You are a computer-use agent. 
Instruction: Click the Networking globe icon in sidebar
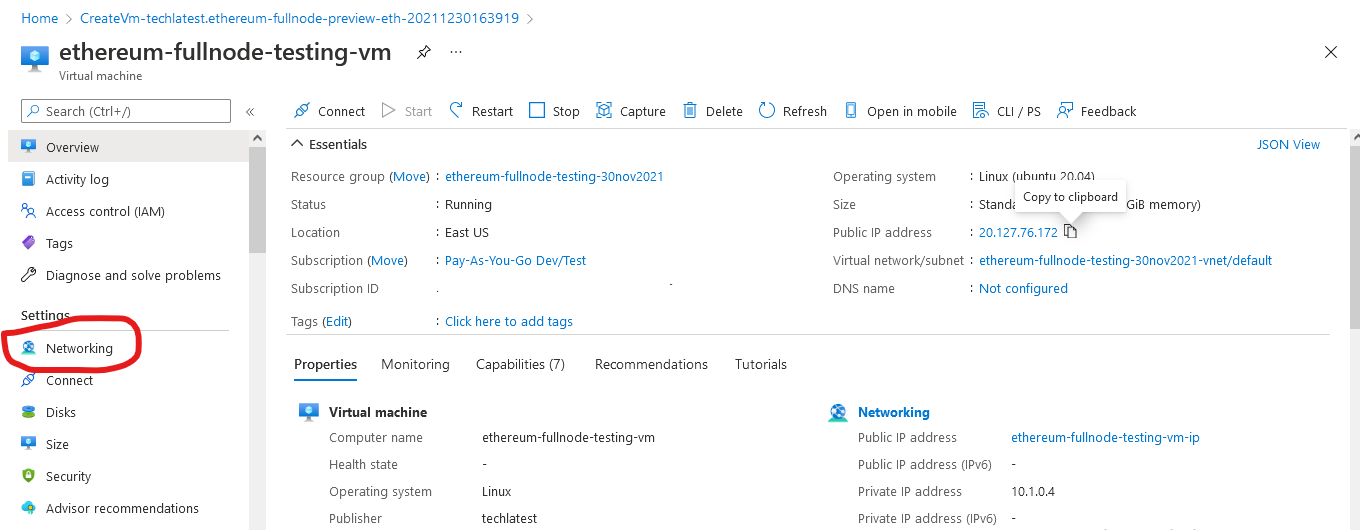[28, 348]
